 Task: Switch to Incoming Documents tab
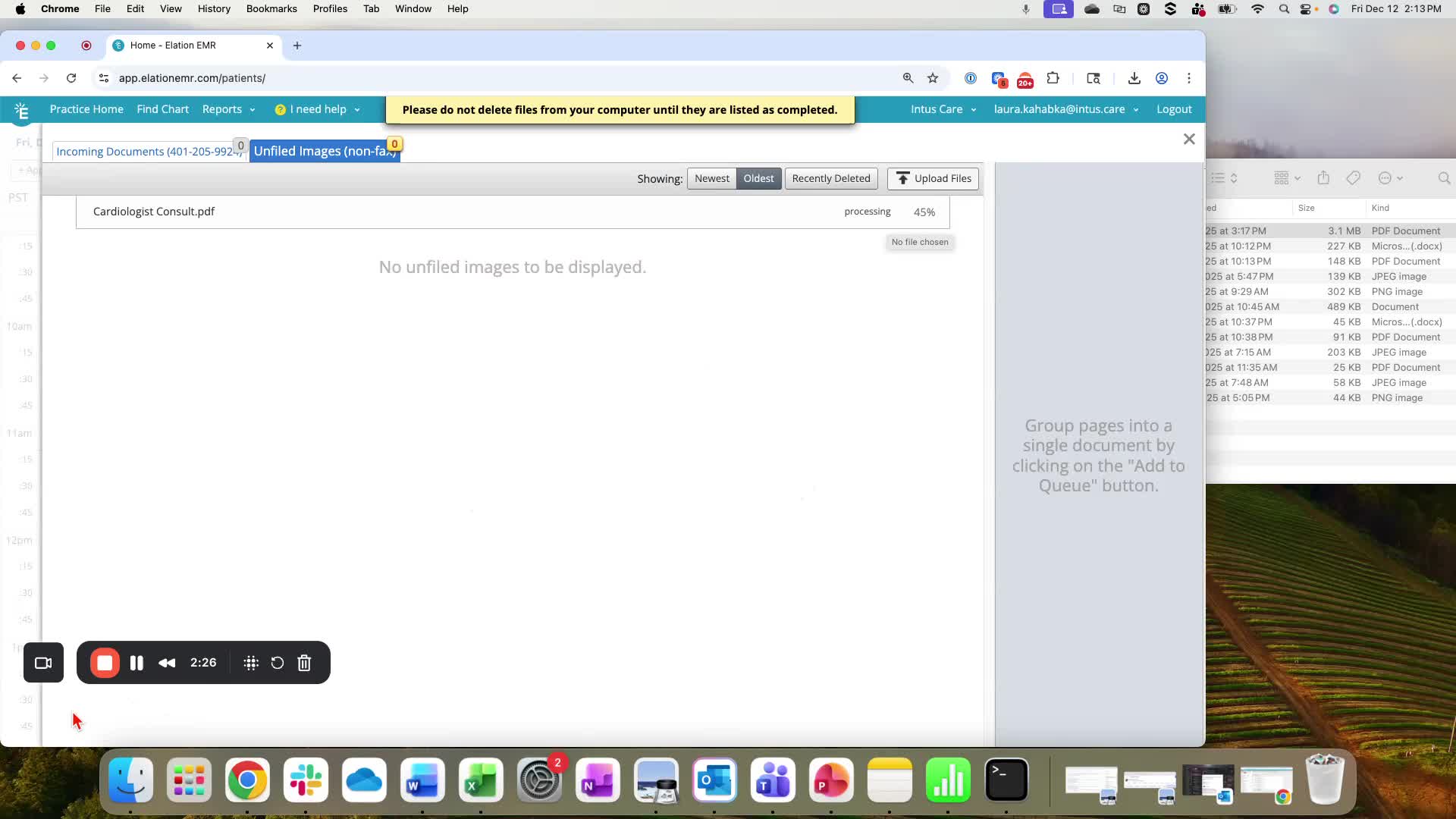[149, 151]
